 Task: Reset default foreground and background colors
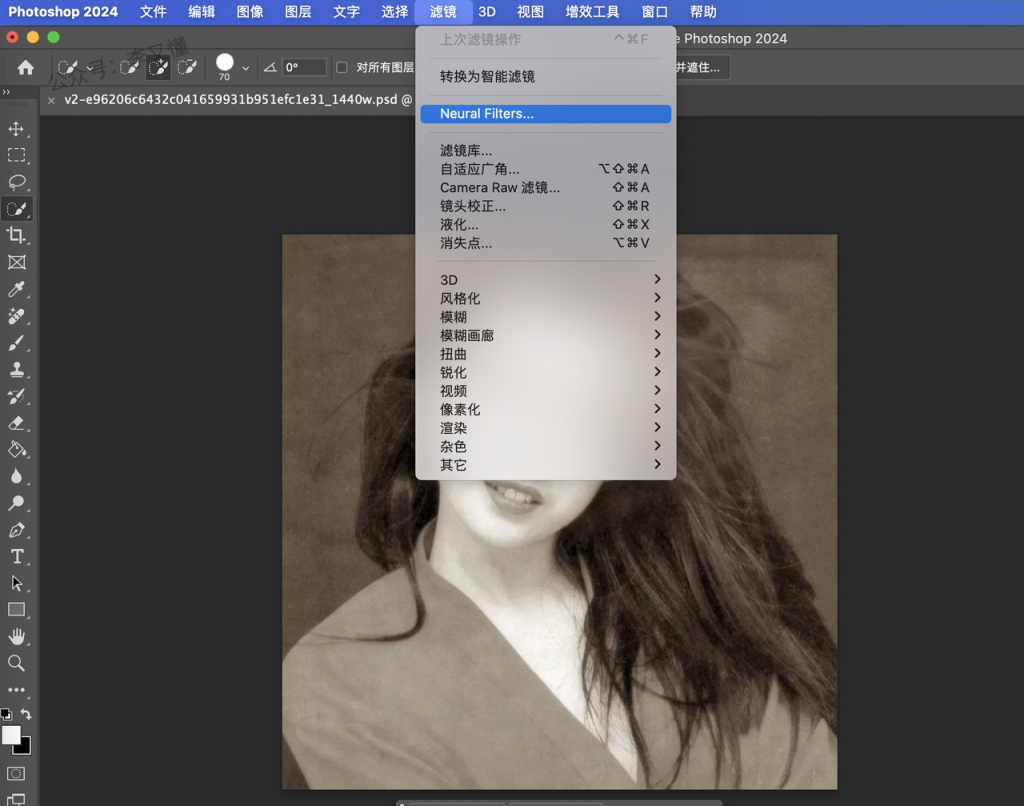[x=6, y=715]
